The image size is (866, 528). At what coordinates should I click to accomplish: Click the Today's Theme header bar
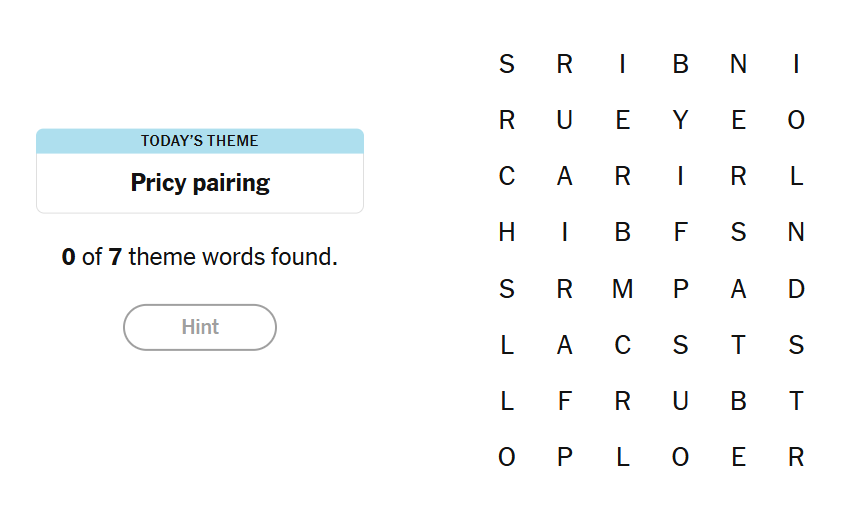pos(200,141)
